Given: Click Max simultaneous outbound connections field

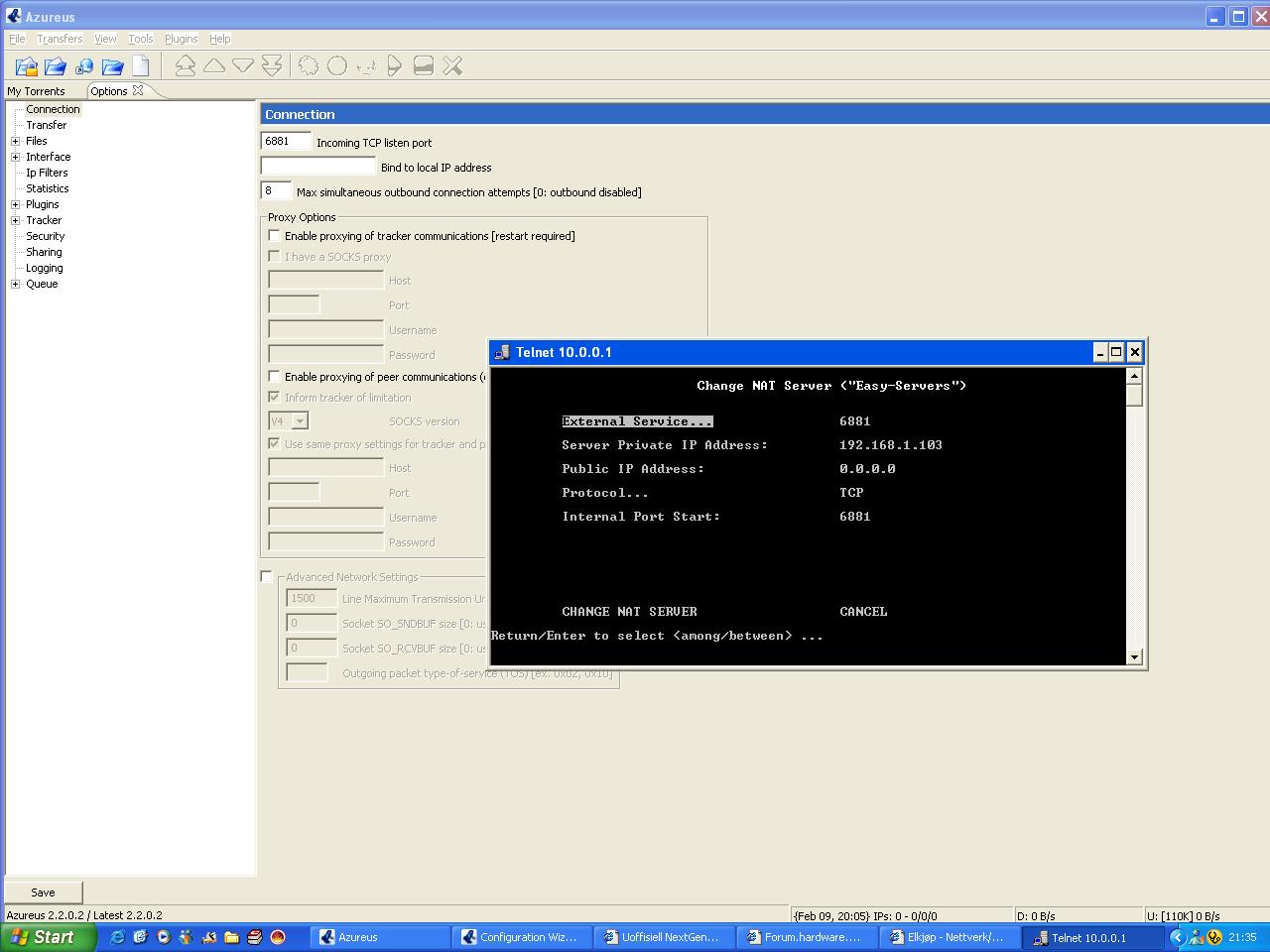Looking at the screenshot, I should (x=276, y=191).
